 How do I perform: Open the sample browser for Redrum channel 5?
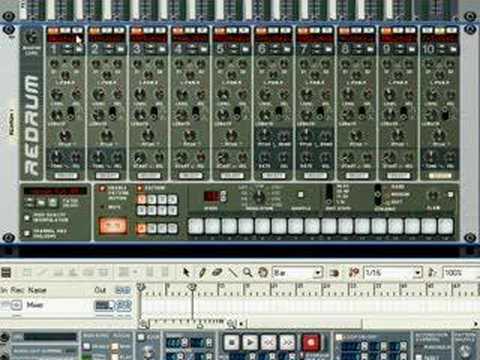click(245, 49)
